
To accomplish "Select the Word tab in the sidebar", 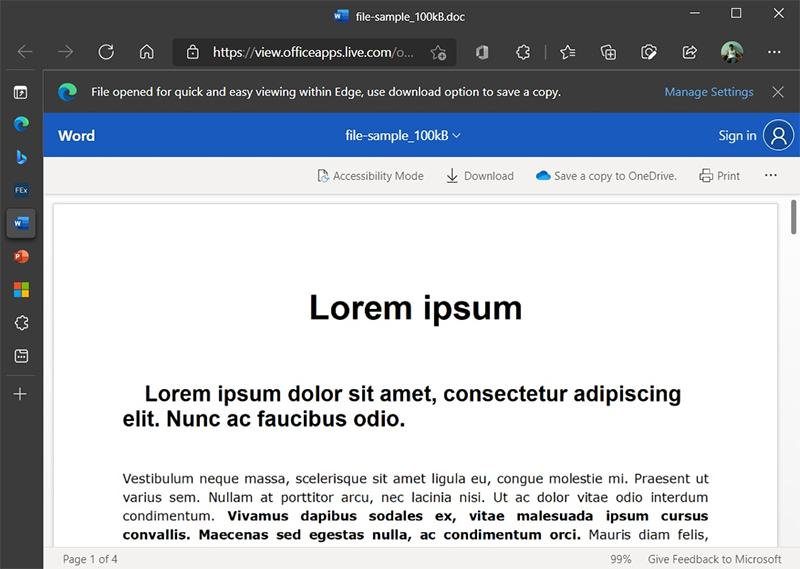I will [21, 224].
